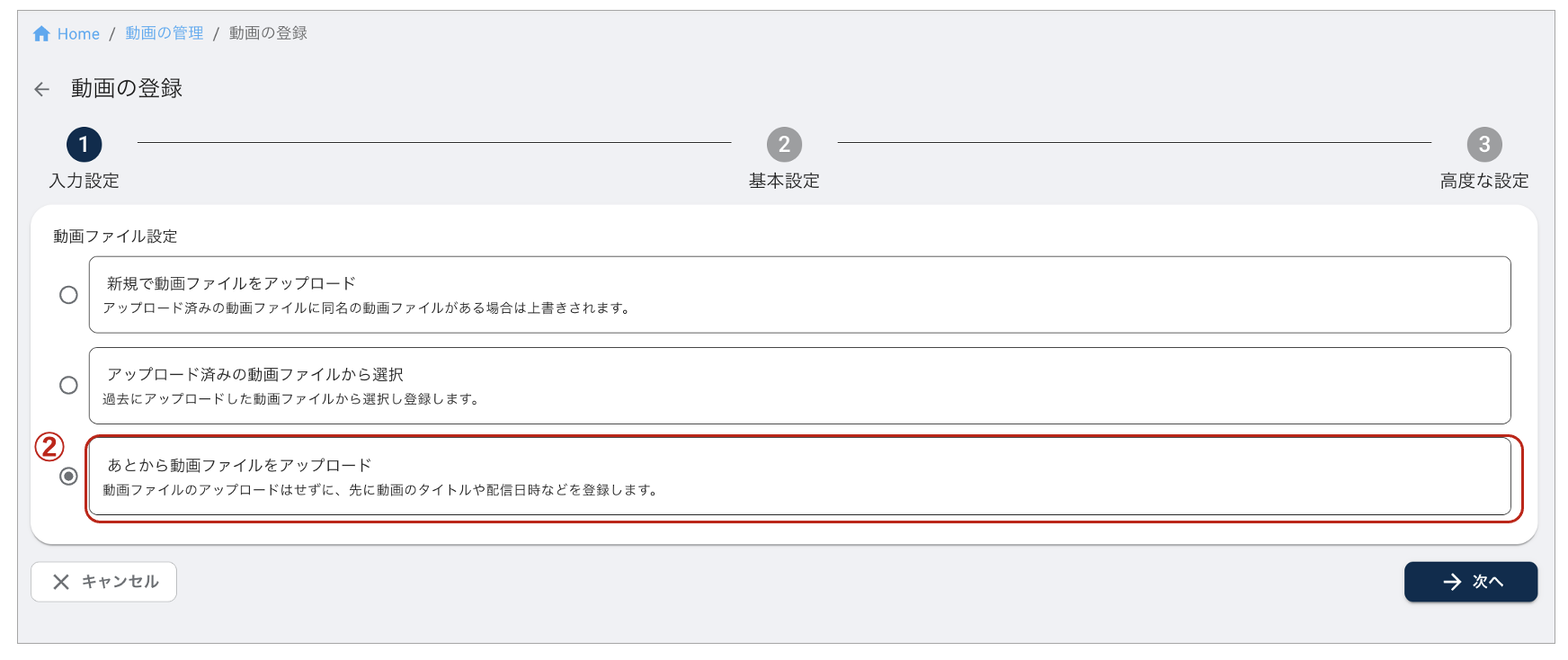Jump to step 2 circle 基本設定

[x=784, y=144]
